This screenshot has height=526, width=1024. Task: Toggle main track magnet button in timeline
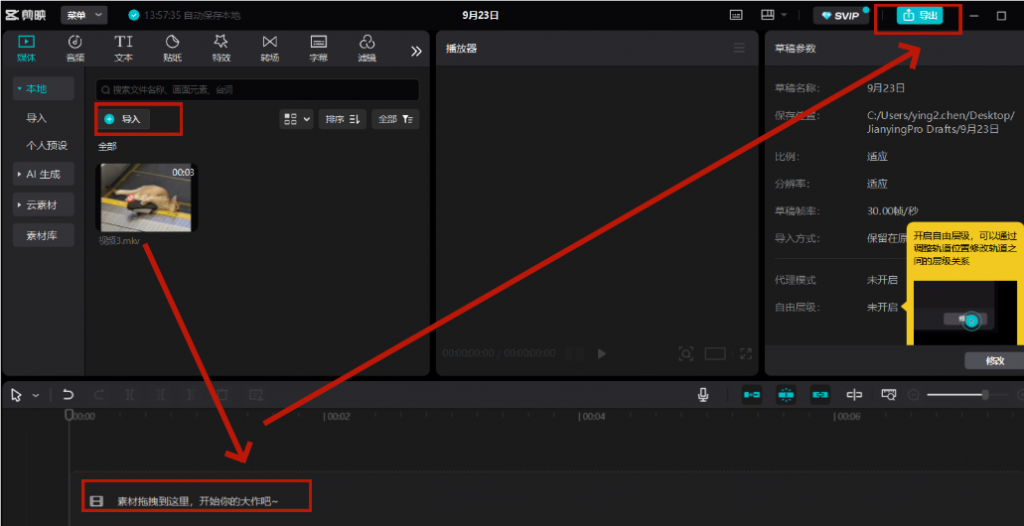[752, 395]
